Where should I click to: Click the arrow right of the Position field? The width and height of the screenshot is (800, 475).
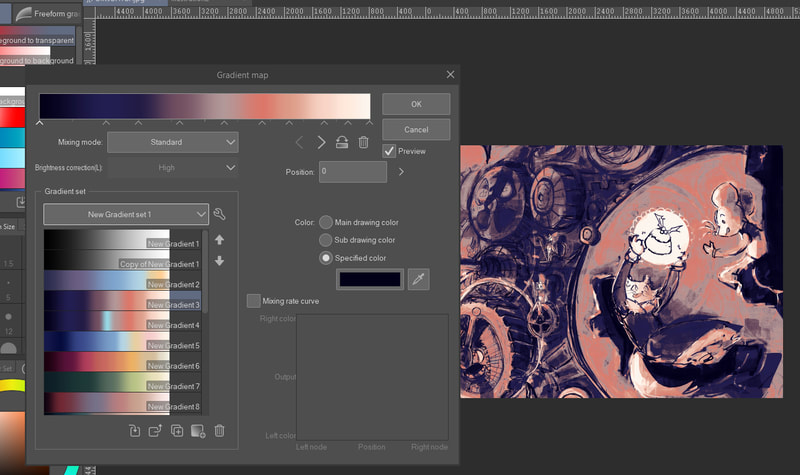tap(401, 172)
